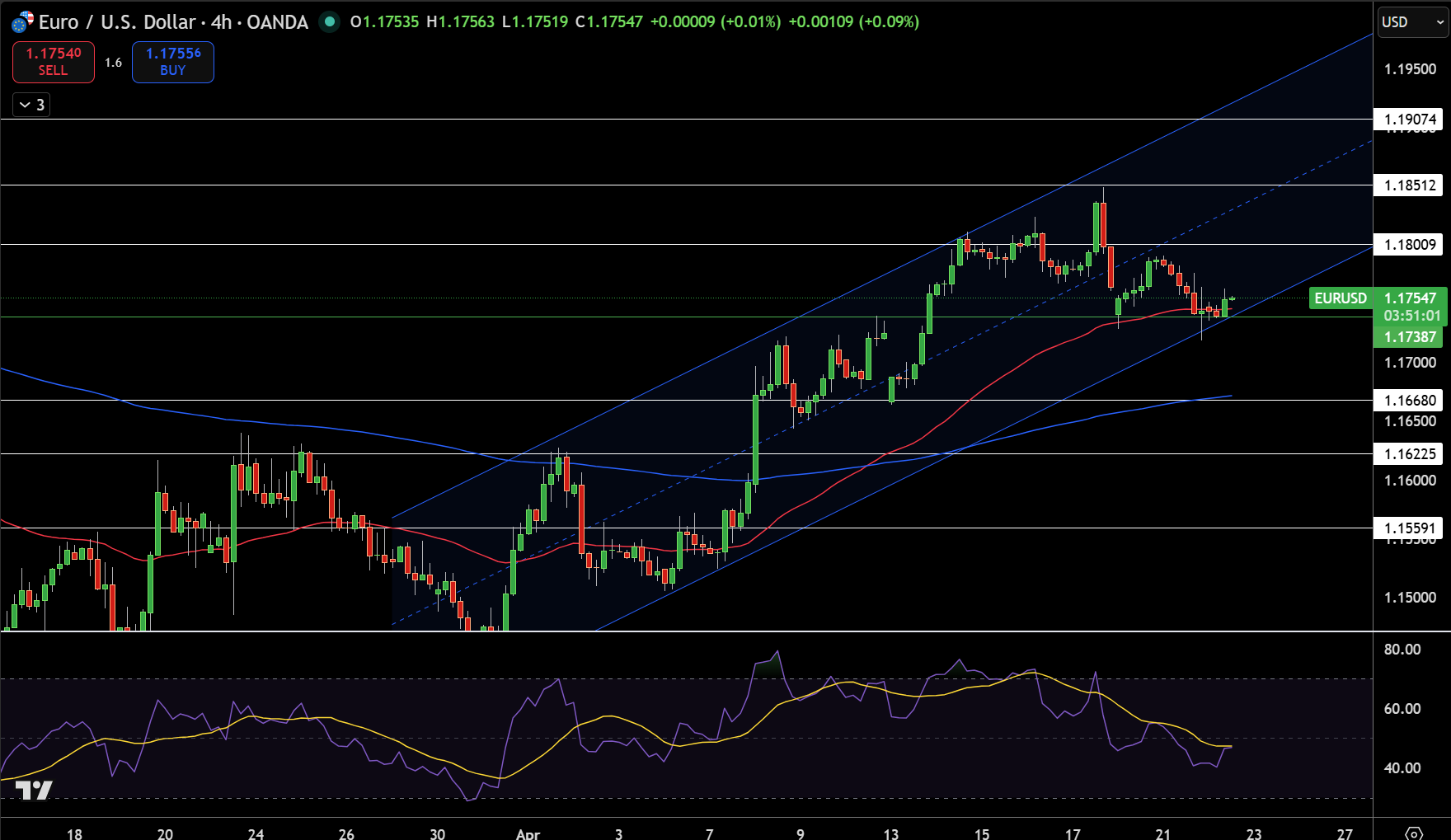
Task: Click the Apr label on time axis
Action: point(528,833)
